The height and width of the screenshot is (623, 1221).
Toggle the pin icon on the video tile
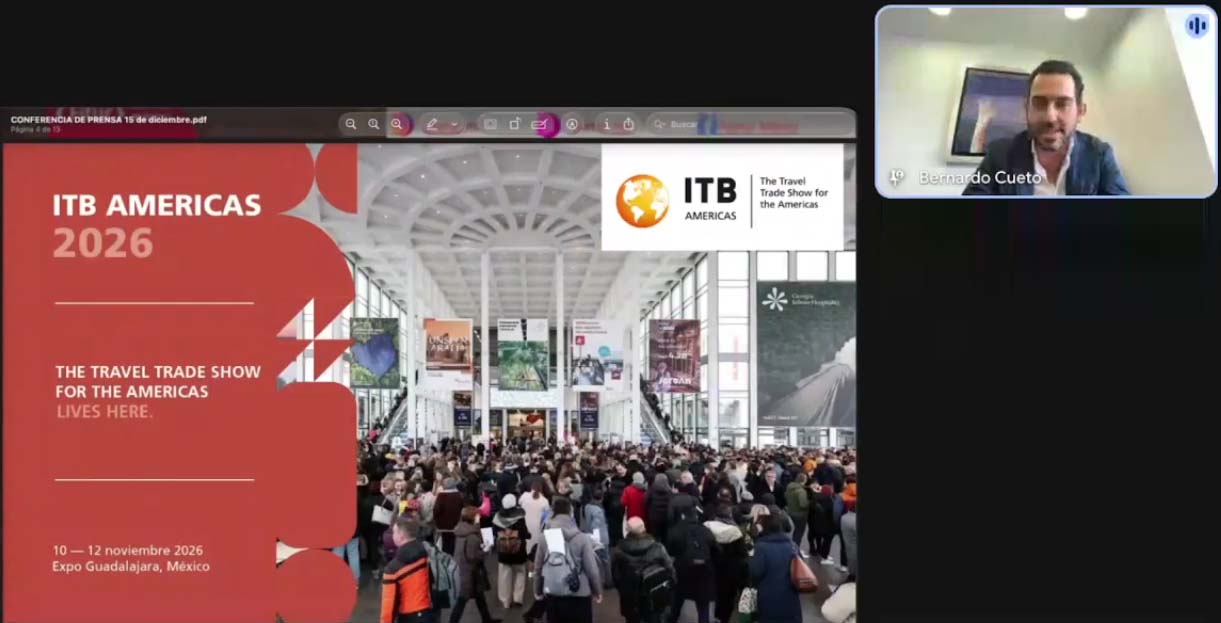click(x=896, y=177)
